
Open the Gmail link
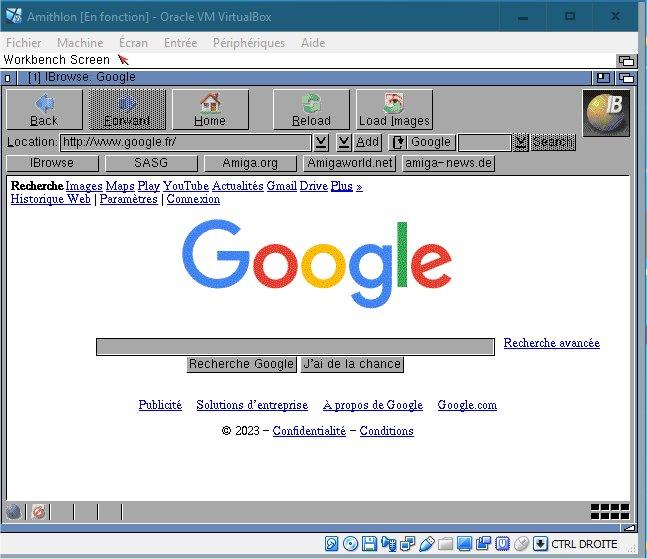point(281,186)
